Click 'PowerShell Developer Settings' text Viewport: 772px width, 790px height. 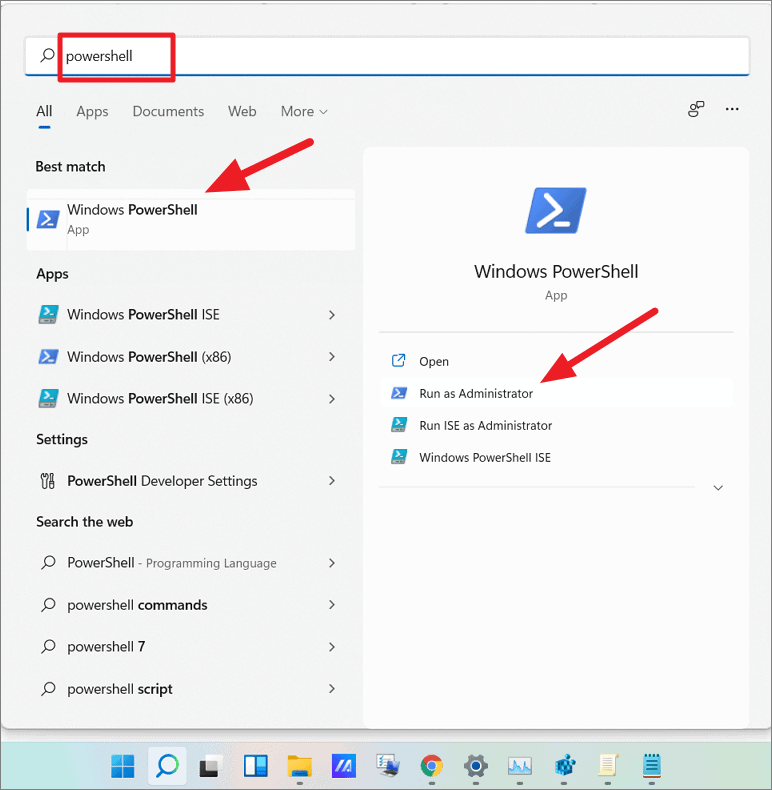pos(162,481)
